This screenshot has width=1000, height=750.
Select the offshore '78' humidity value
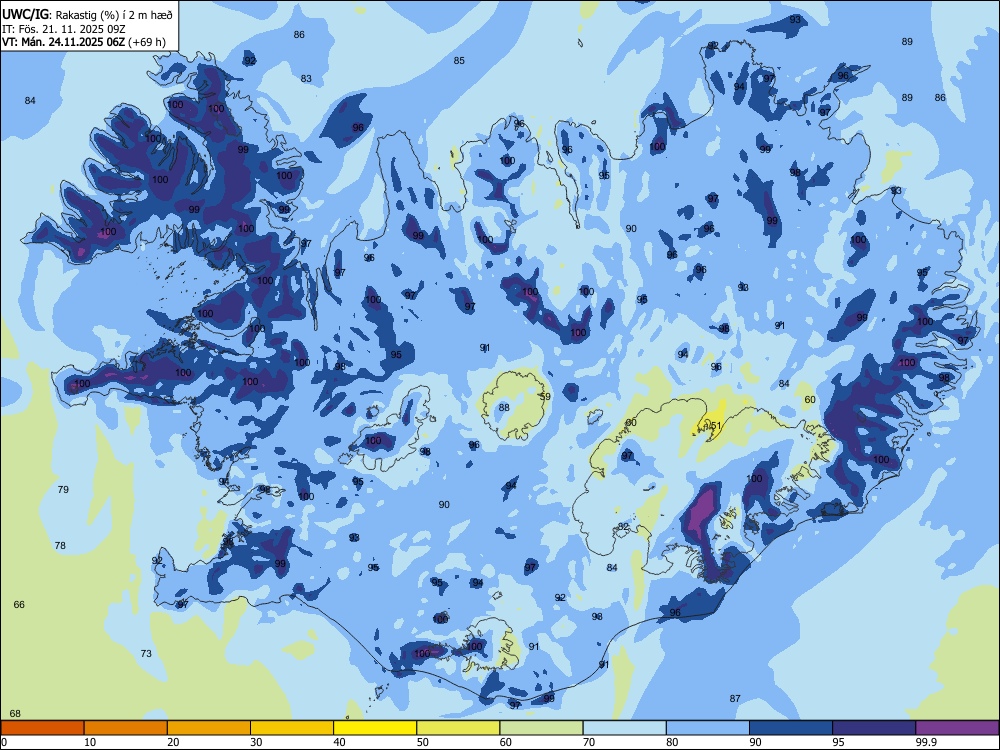(60, 546)
